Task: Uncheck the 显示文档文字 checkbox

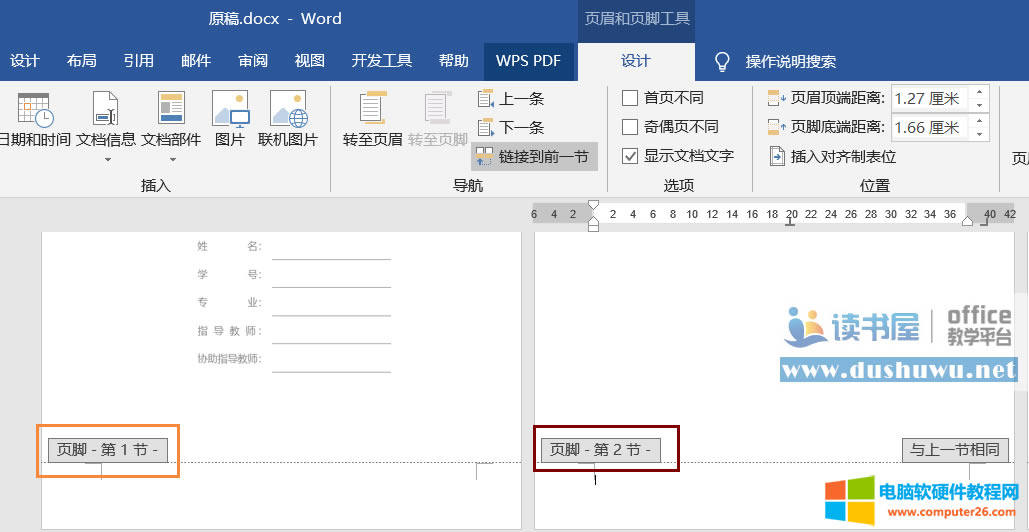Action: click(630, 156)
